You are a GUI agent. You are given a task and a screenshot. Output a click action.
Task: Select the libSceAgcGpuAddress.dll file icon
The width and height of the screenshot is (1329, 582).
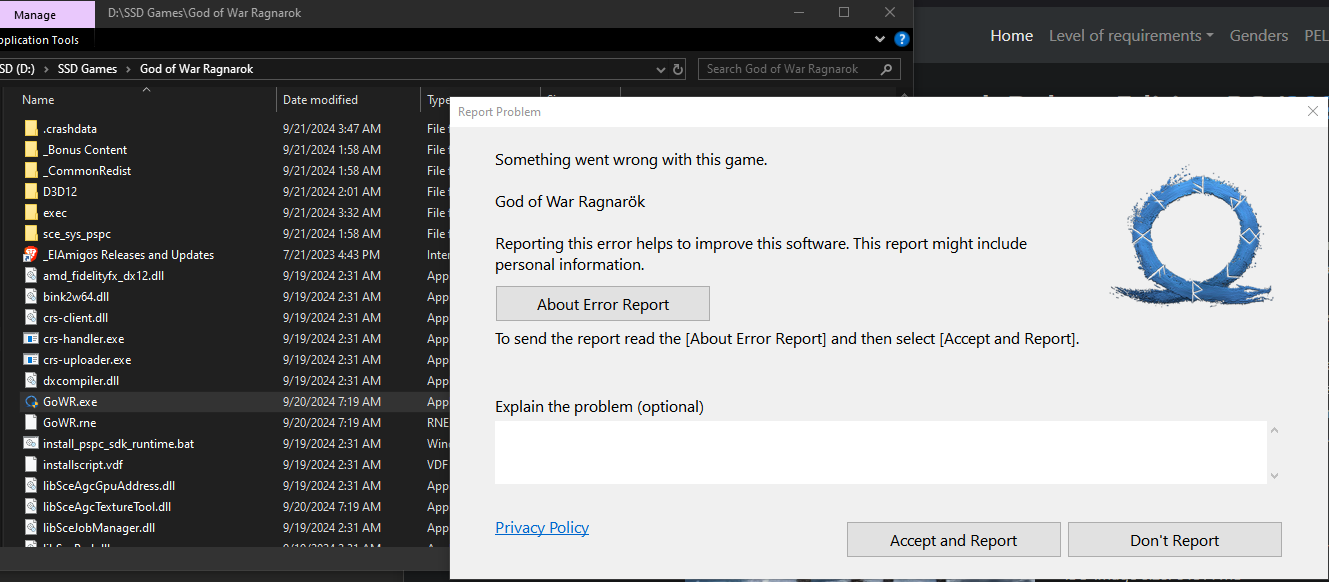[x=30, y=486]
